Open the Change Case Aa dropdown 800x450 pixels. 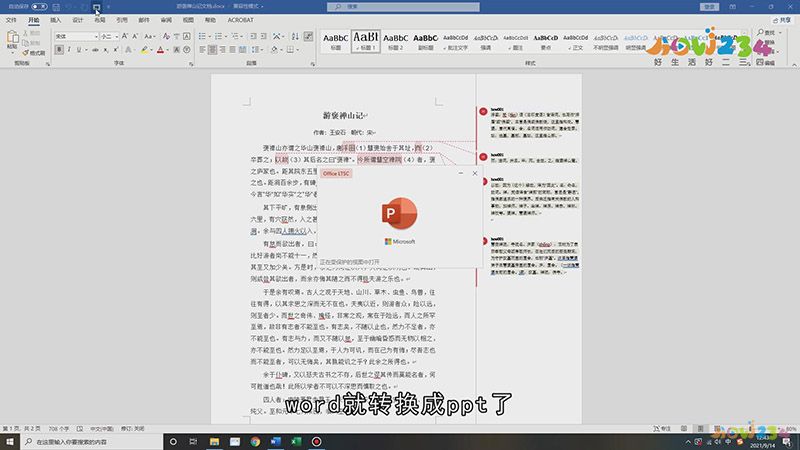(149, 36)
